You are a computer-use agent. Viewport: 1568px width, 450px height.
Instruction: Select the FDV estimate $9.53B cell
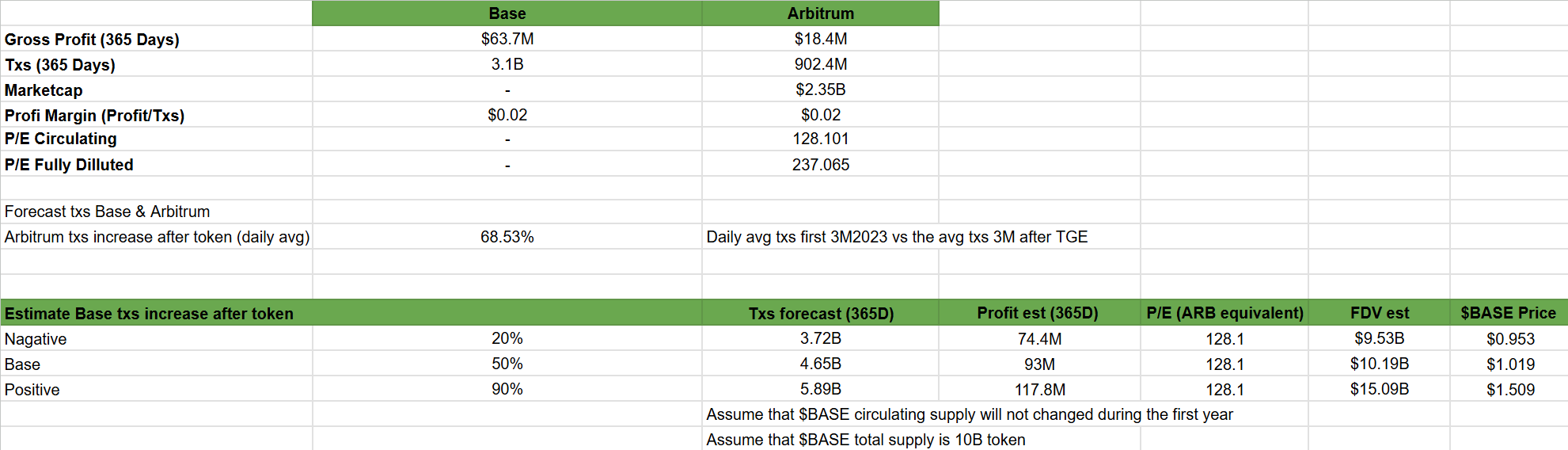coord(1379,338)
